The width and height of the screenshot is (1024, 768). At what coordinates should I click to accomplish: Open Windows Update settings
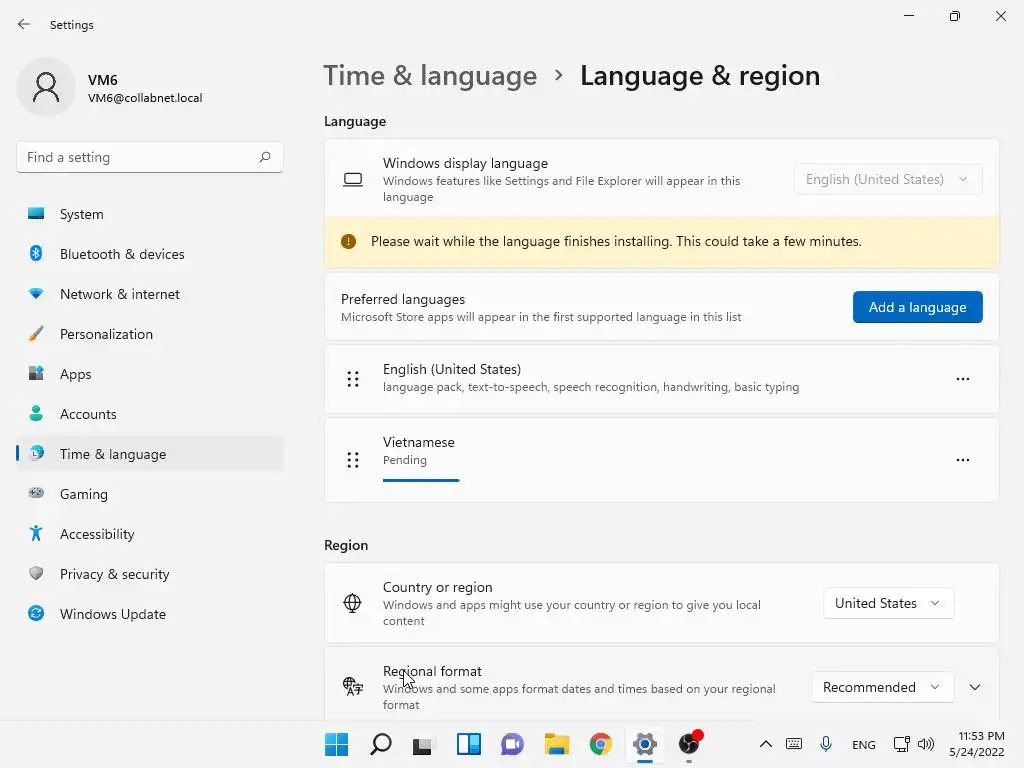pos(150,614)
